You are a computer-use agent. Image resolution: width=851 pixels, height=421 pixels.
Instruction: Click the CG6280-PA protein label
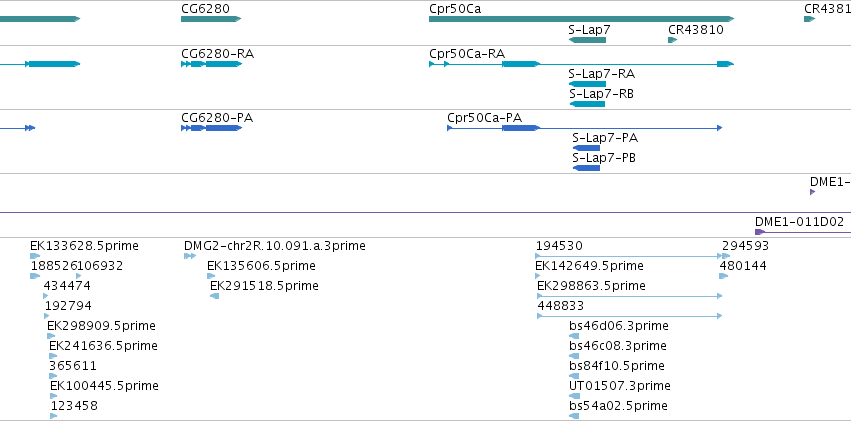(x=217, y=118)
